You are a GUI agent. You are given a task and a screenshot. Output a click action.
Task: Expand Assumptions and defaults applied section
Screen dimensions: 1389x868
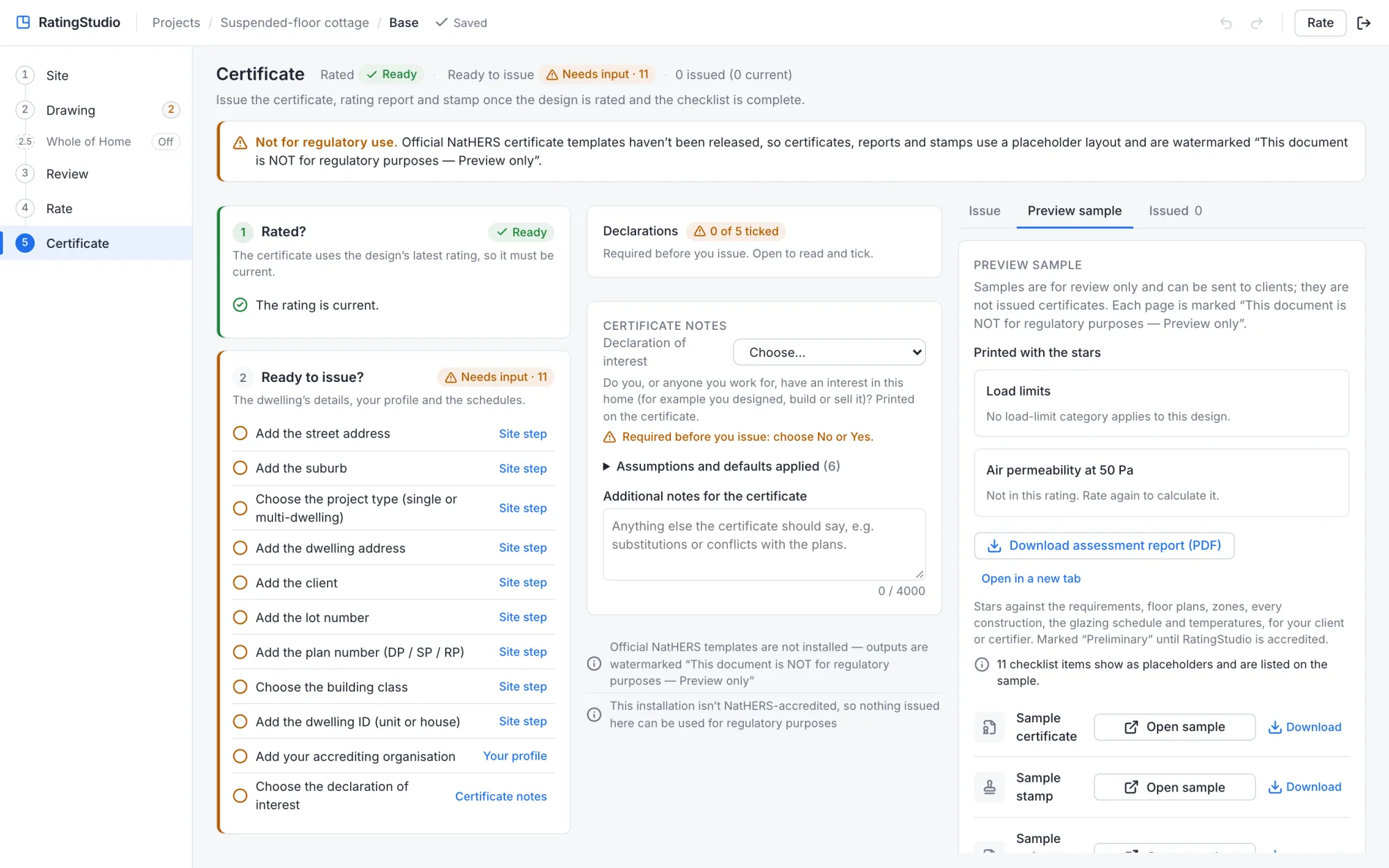point(722,466)
